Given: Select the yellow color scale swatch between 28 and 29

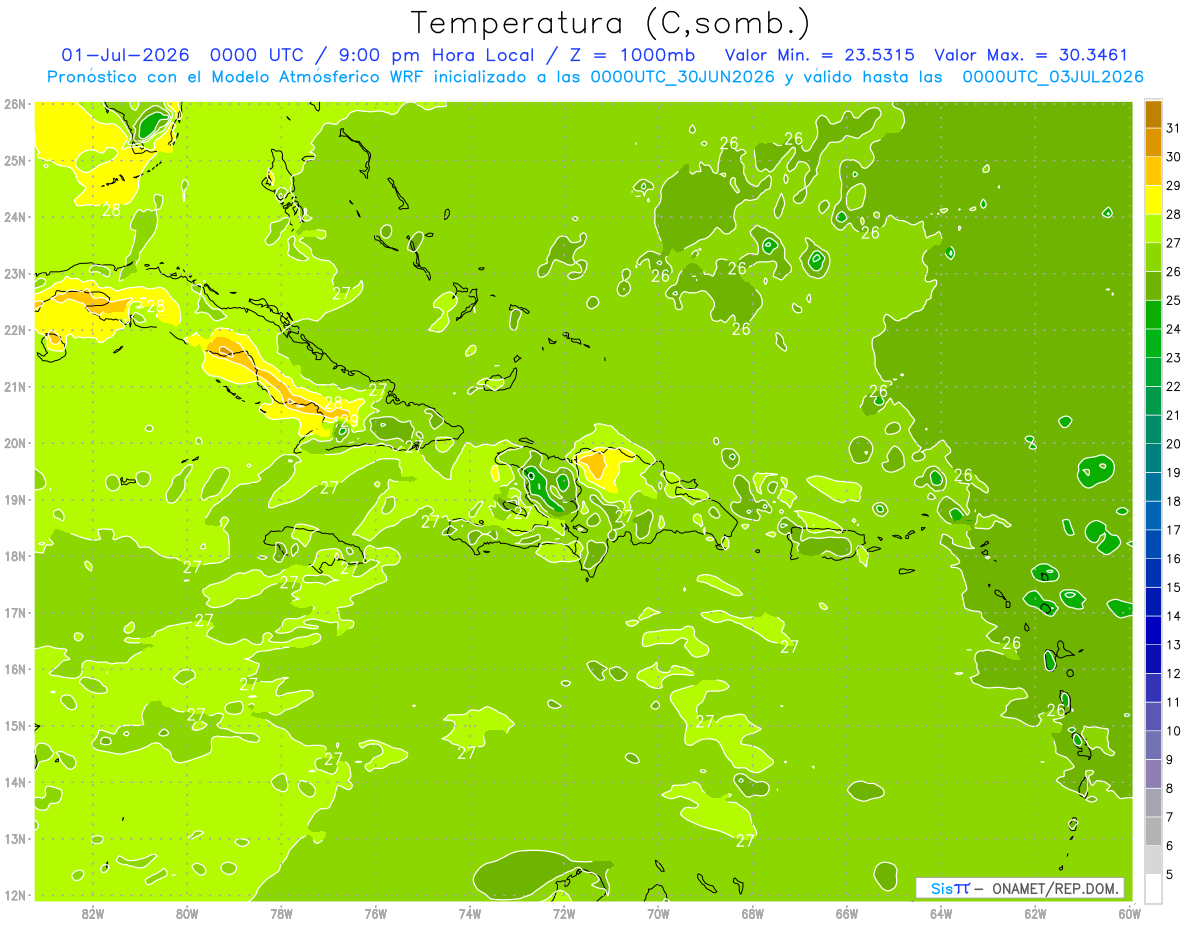Looking at the screenshot, I should (x=1153, y=200).
